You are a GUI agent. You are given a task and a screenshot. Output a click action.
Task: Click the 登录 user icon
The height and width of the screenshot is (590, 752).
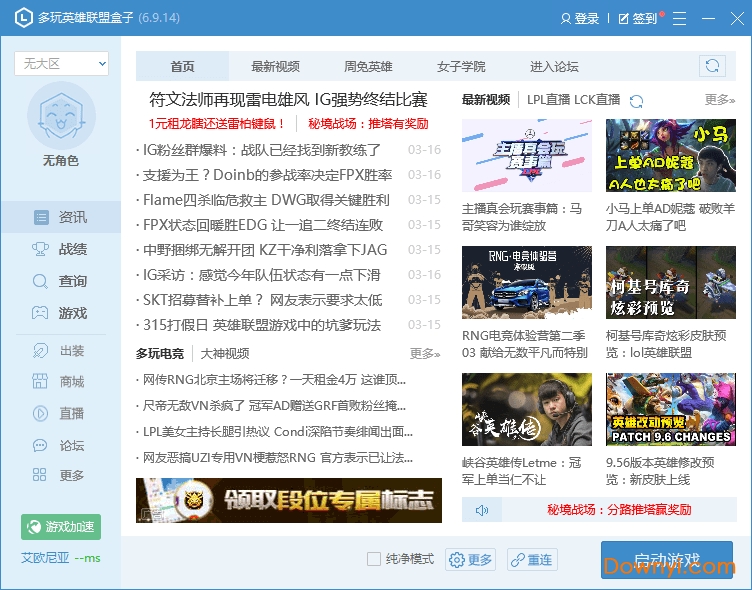point(566,19)
